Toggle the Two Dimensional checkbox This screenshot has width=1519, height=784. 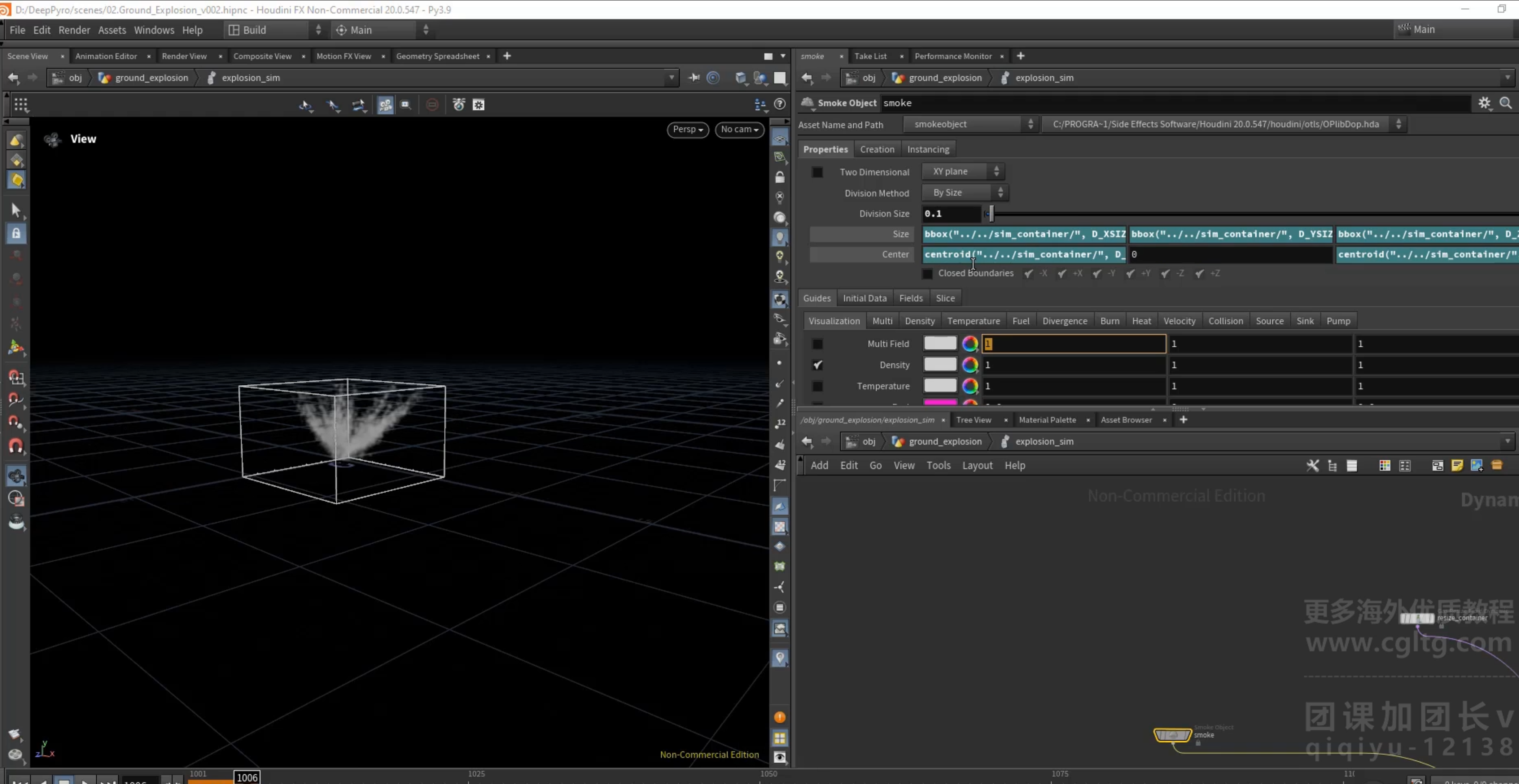817,172
